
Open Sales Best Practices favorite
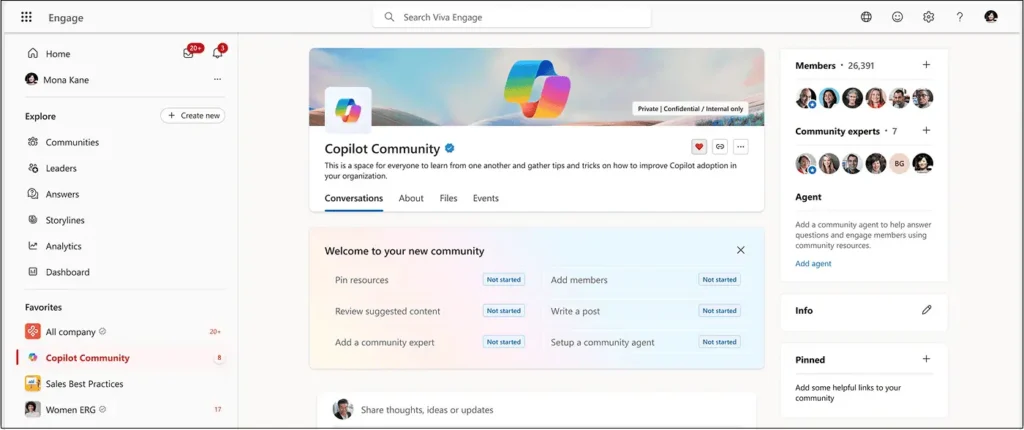click(84, 384)
